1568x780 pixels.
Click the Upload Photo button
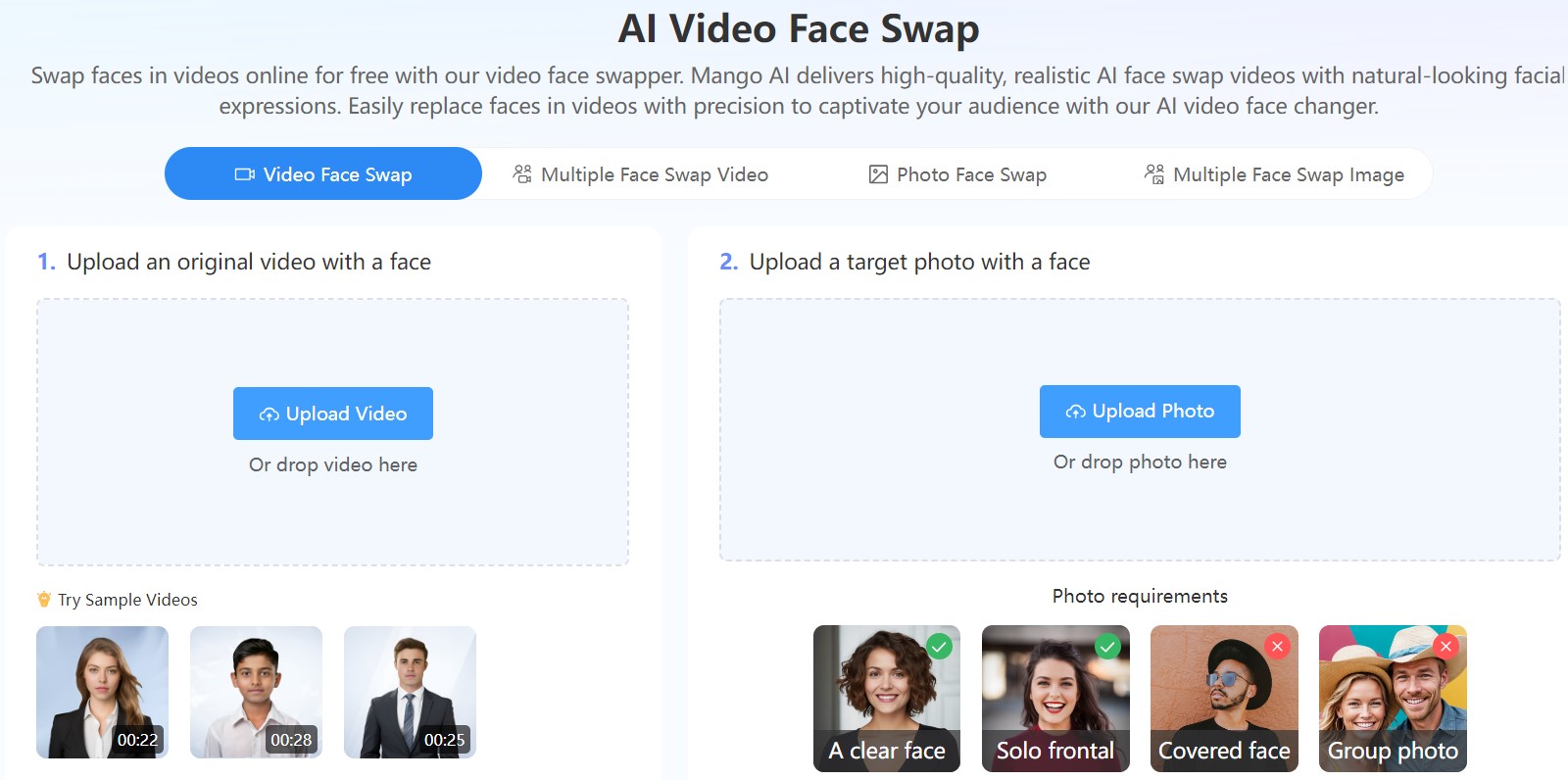[1140, 412]
